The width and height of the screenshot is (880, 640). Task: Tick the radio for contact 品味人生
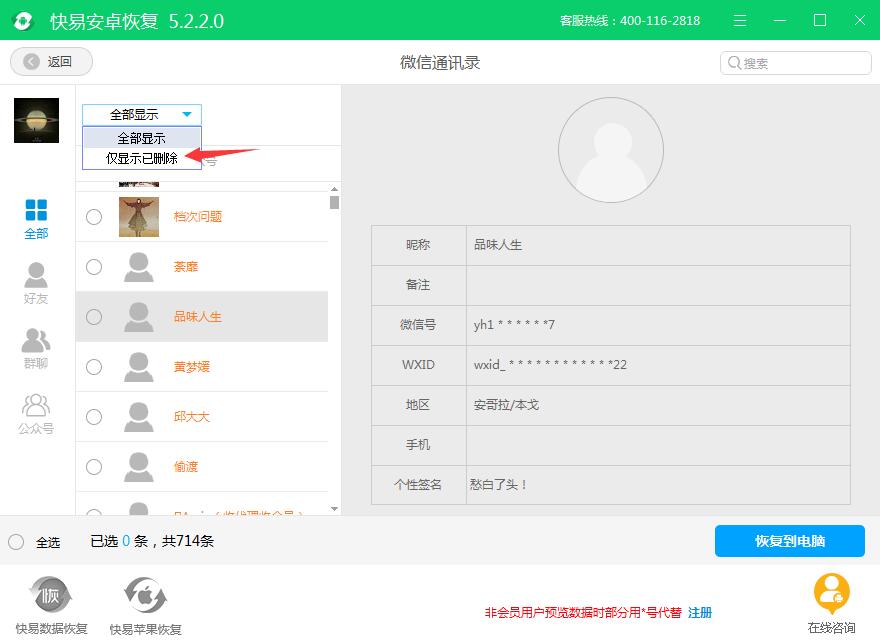click(x=94, y=317)
